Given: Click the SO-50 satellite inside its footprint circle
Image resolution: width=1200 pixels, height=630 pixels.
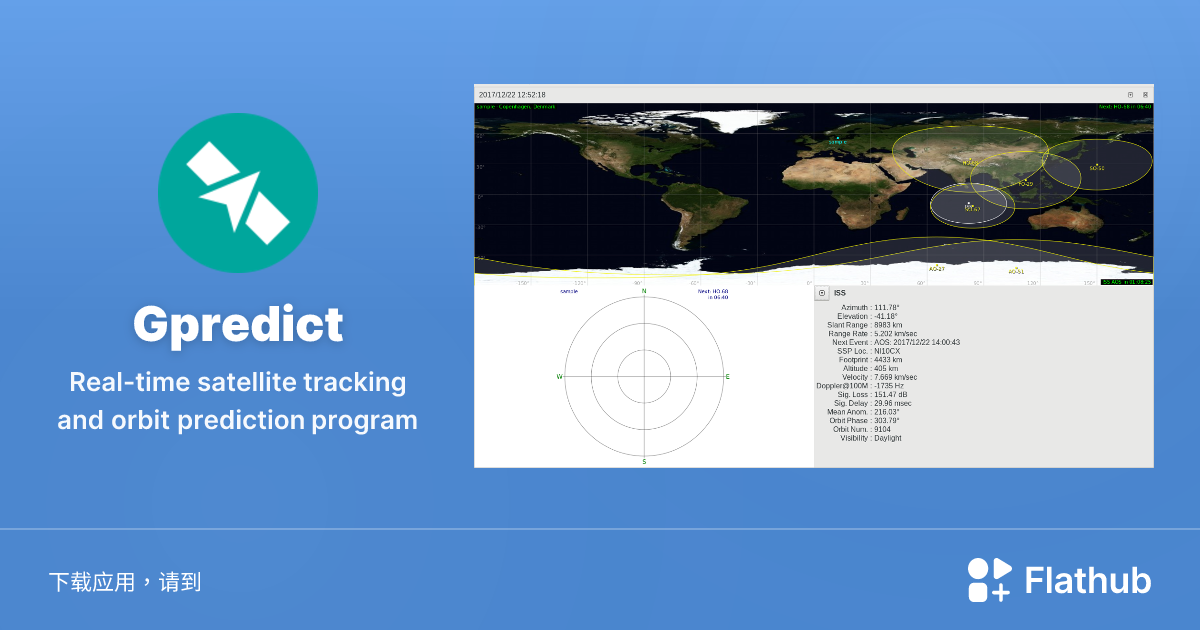Looking at the screenshot, I should [1095, 166].
